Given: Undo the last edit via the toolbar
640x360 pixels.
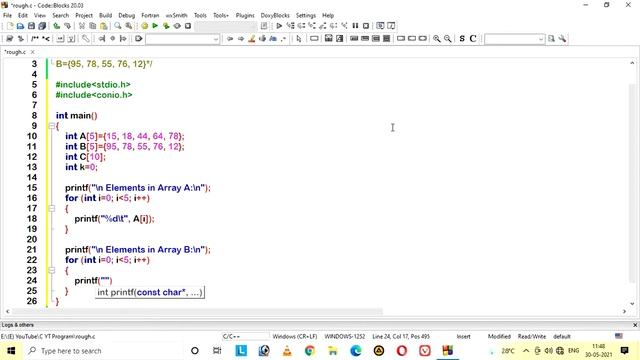Looking at the screenshot, I should pyautogui.click(x=56, y=26).
